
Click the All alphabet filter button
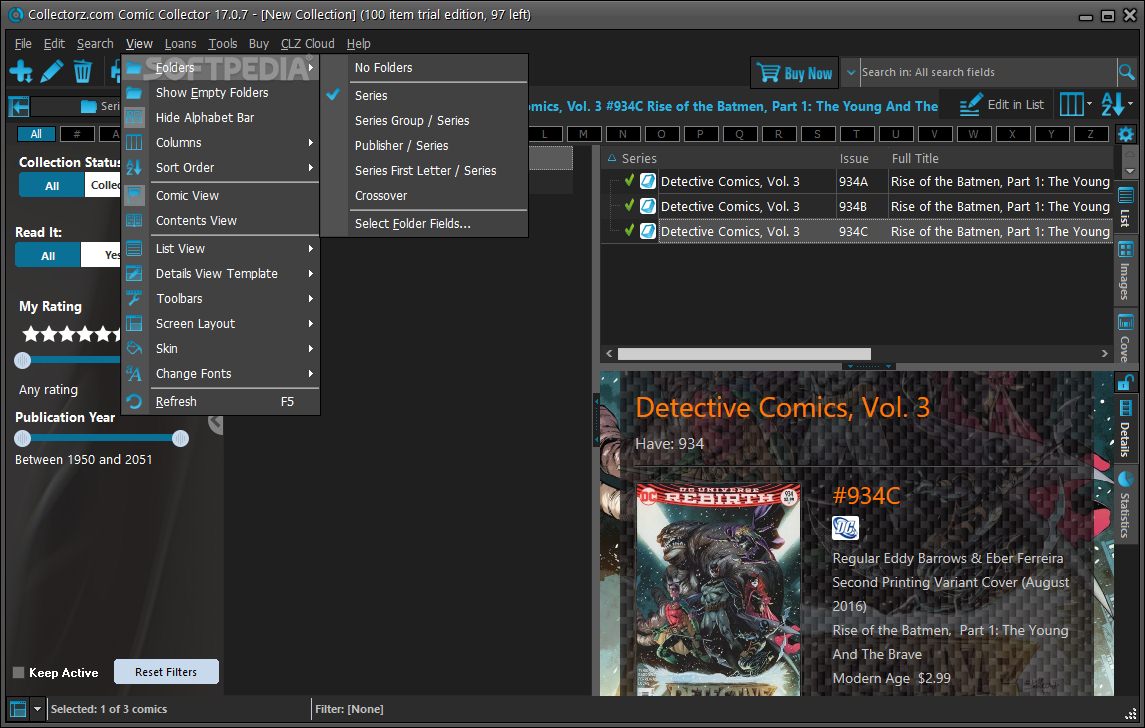tap(36, 134)
